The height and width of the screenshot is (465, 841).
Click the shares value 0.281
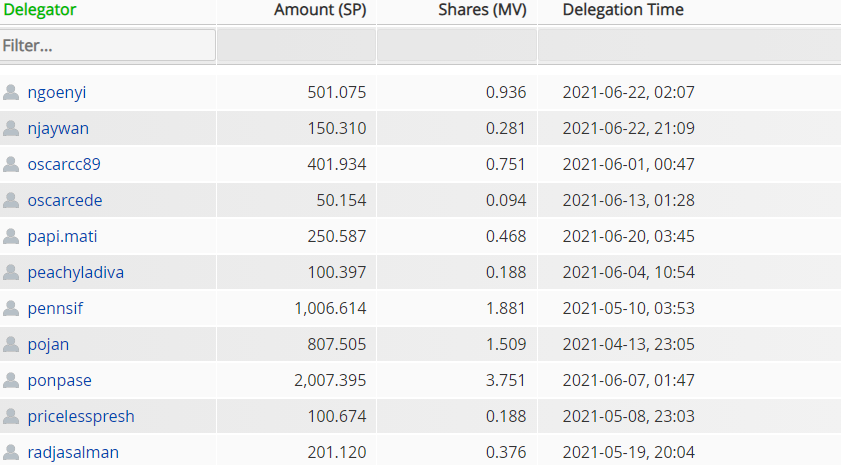[506, 128]
